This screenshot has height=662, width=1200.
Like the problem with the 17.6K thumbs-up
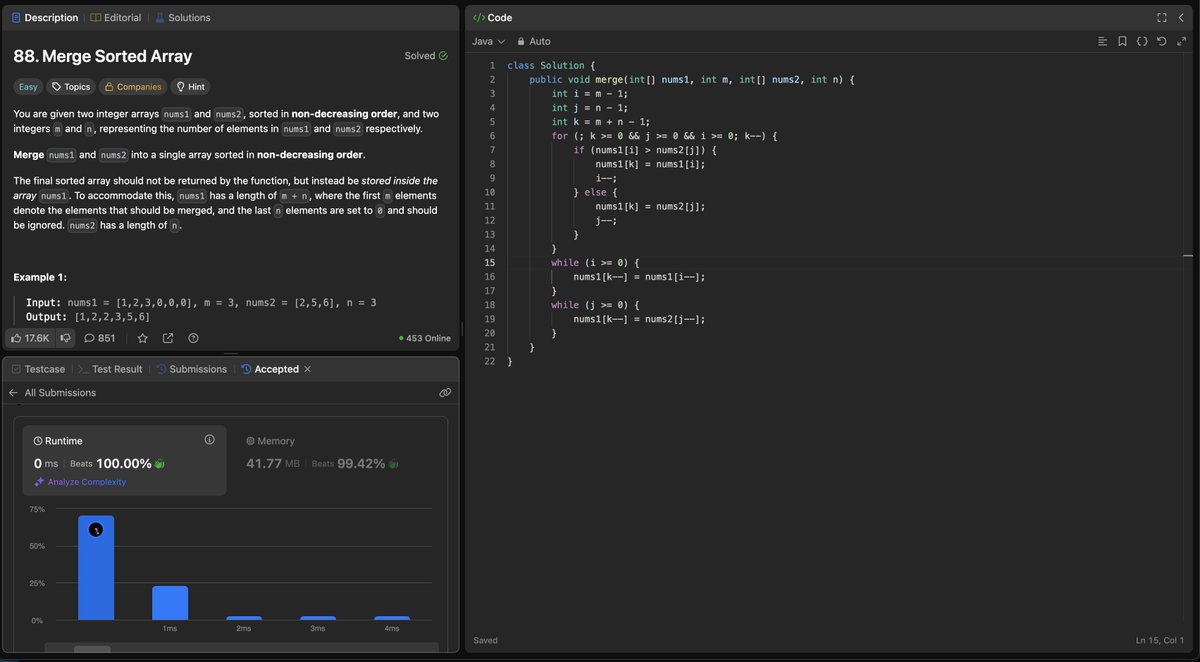pyautogui.click(x=30, y=338)
